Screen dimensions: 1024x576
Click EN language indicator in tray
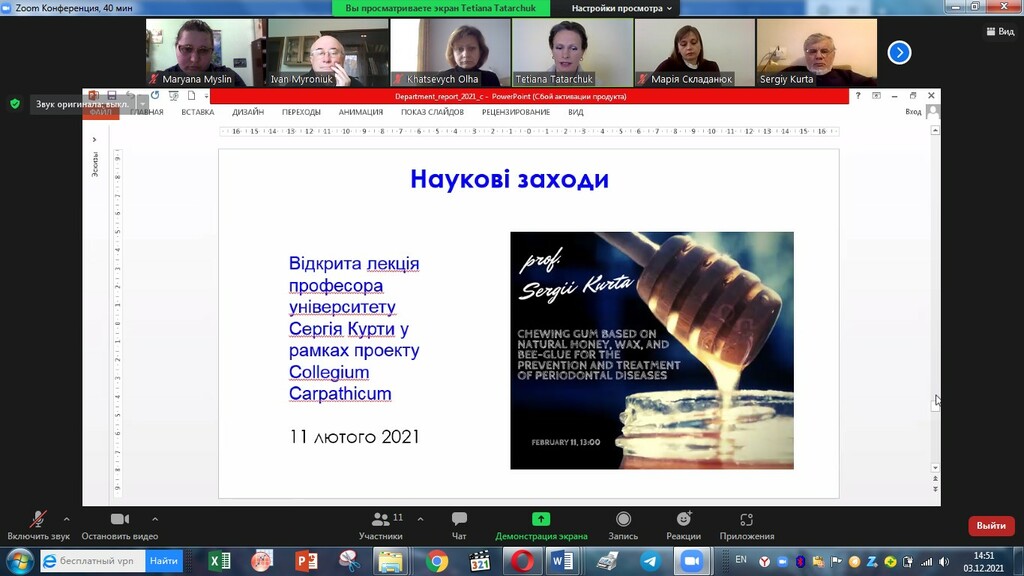click(x=741, y=560)
